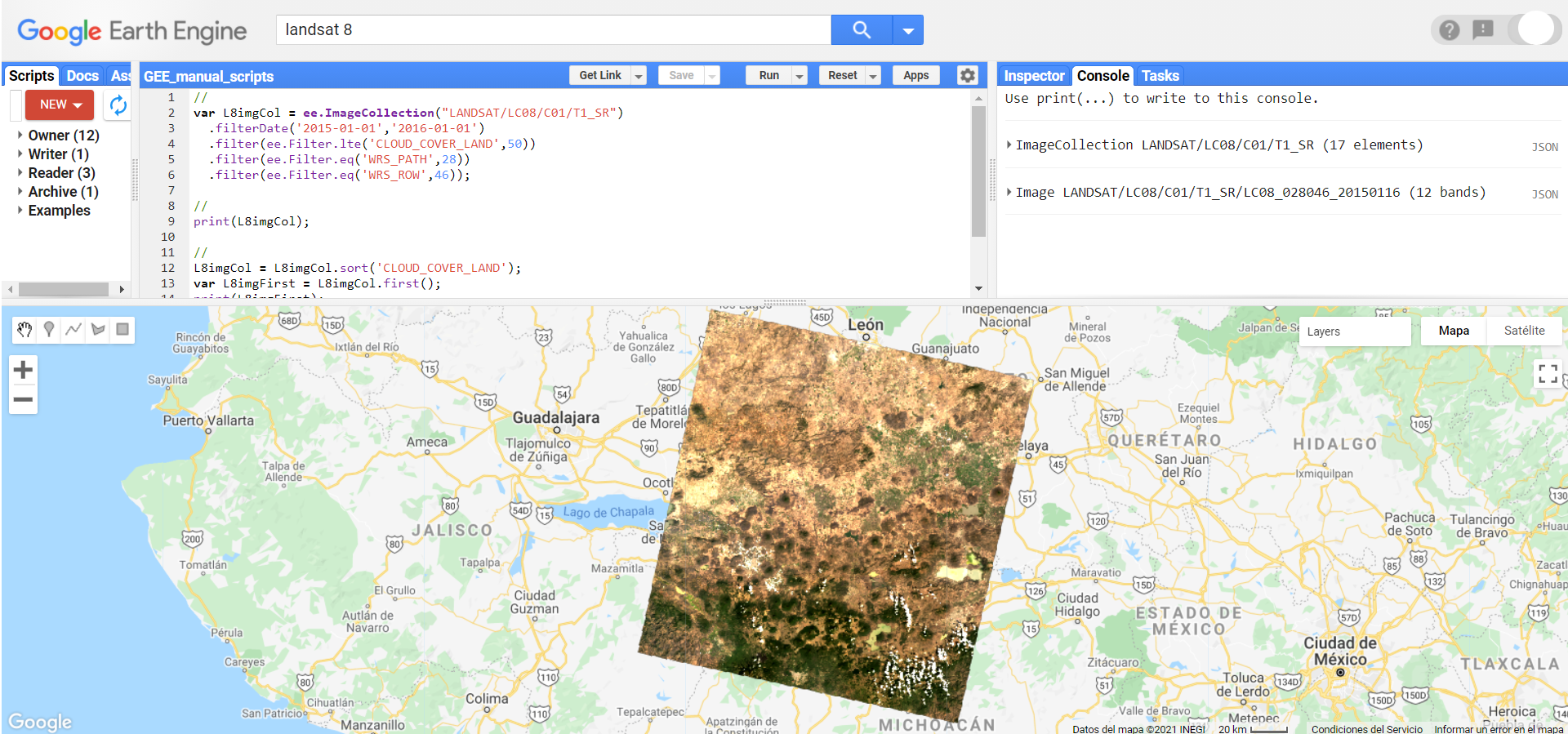Open the help question mark icon
This screenshot has height=734, width=1568.
(x=1450, y=30)
